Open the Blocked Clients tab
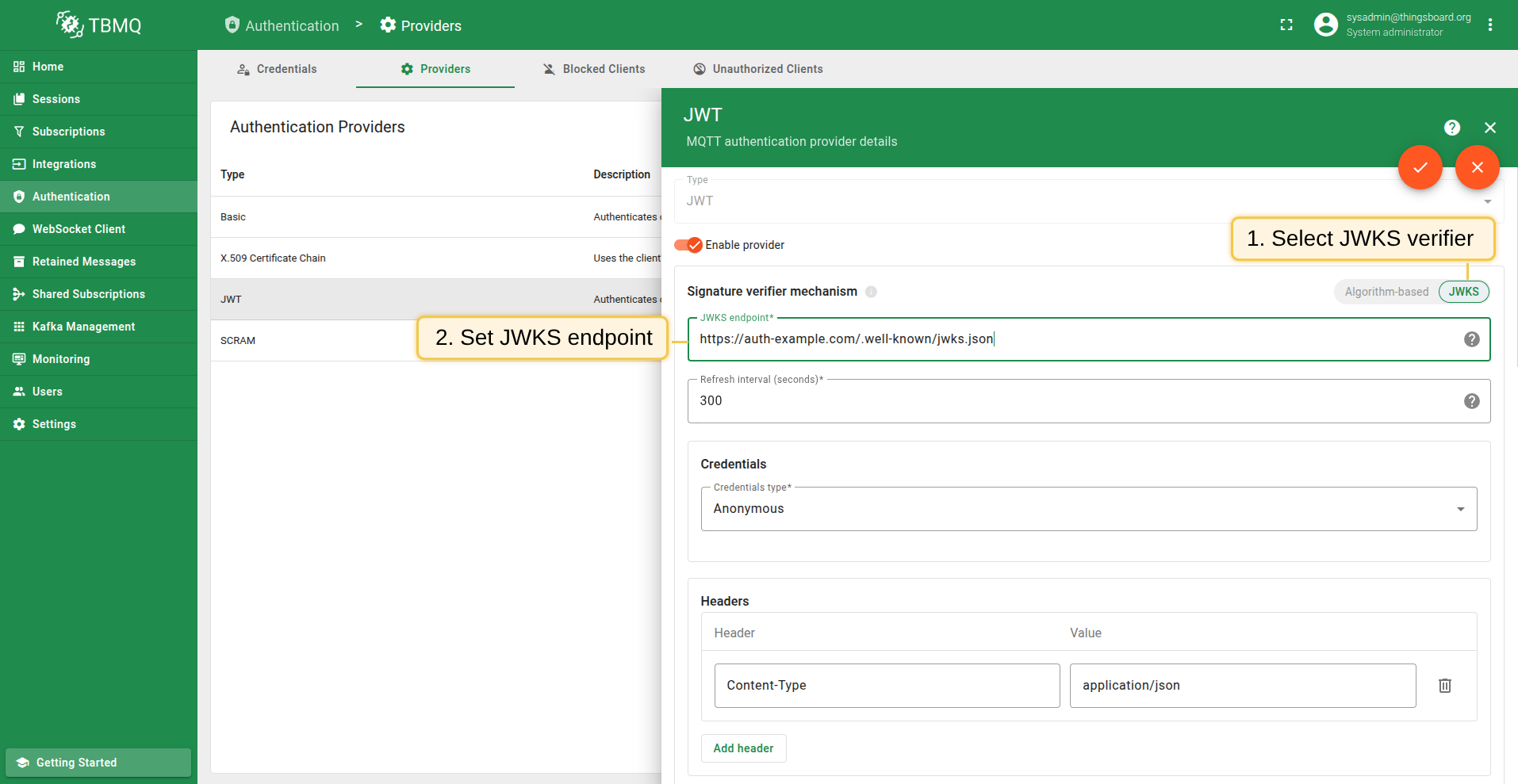Image resolution: width=1518 pixels, height=784 pixels. click(594, 69)
